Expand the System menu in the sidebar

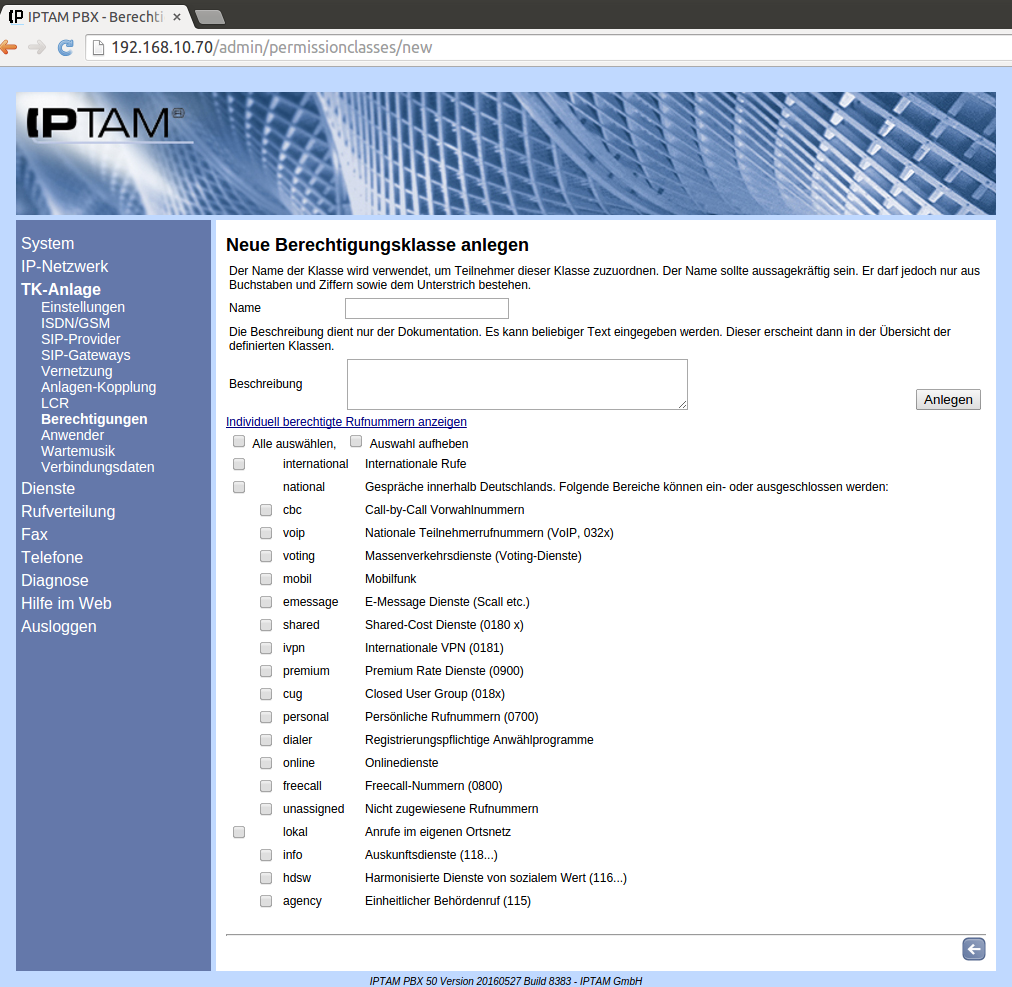tap(47, 244)
